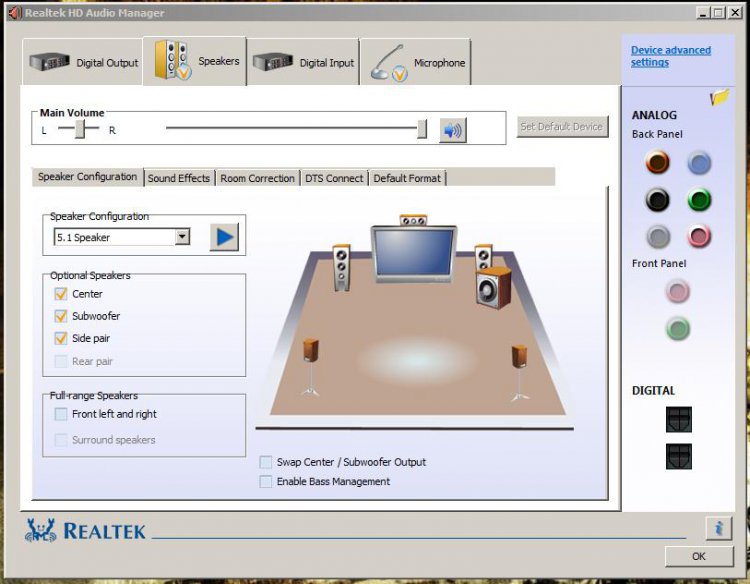This screenshot has height=584, width=750.
Task: Click the Microphone tab mic icon
Action: [x=389, y=63]
